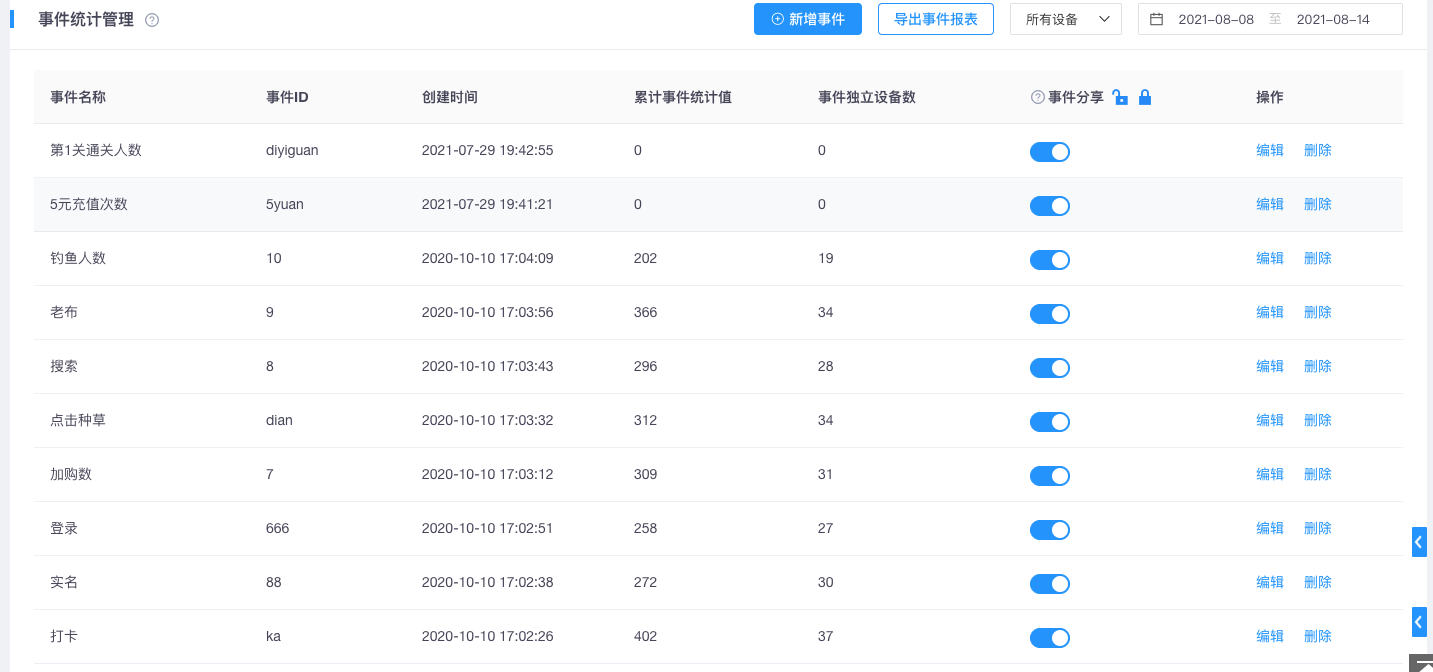Click the timestamp 2021-07-29 19:42:55
1433x672 pixels.
[488, 150]
